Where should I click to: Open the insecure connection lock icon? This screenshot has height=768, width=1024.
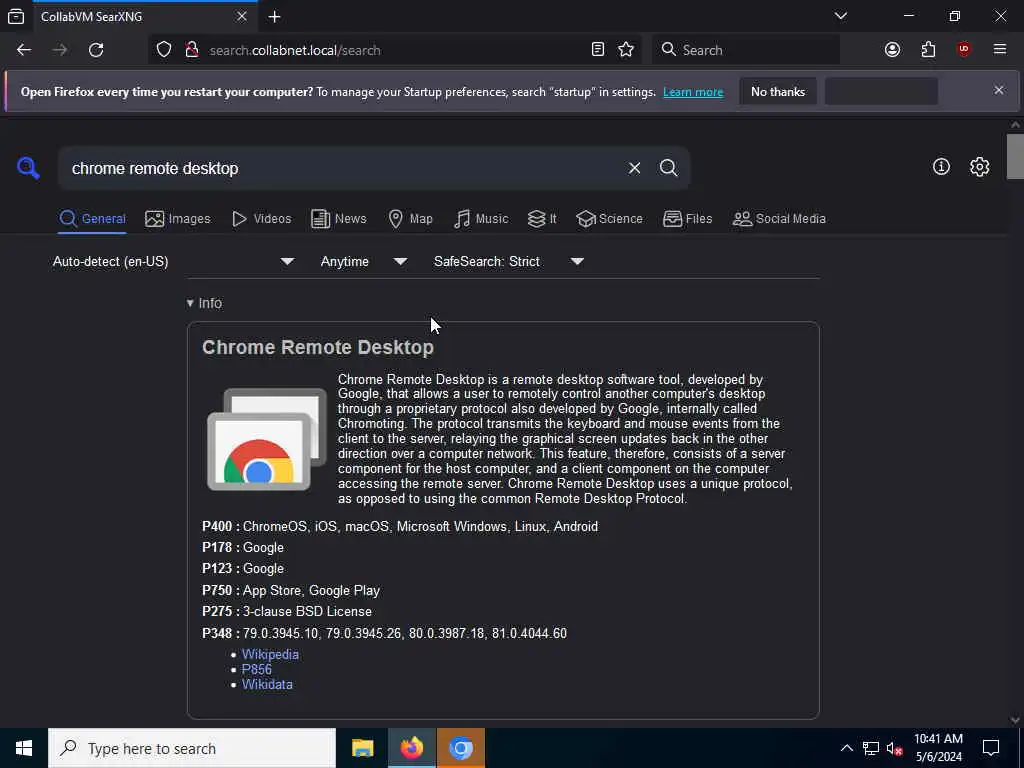[191, 50]
